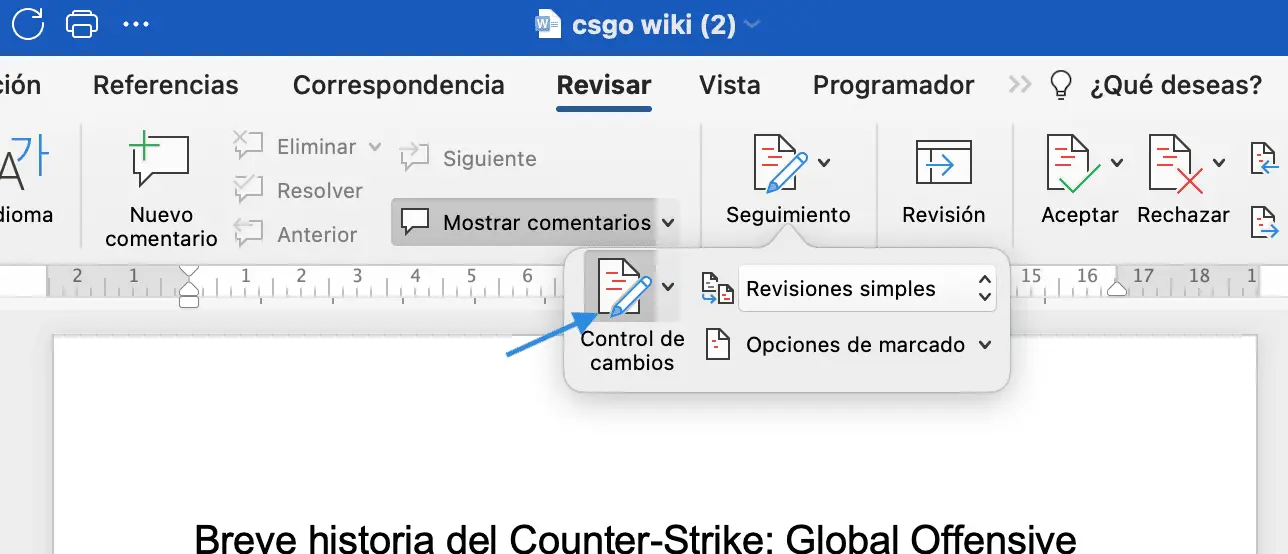Expand the Rechazar dropdown arrow

1219,163
